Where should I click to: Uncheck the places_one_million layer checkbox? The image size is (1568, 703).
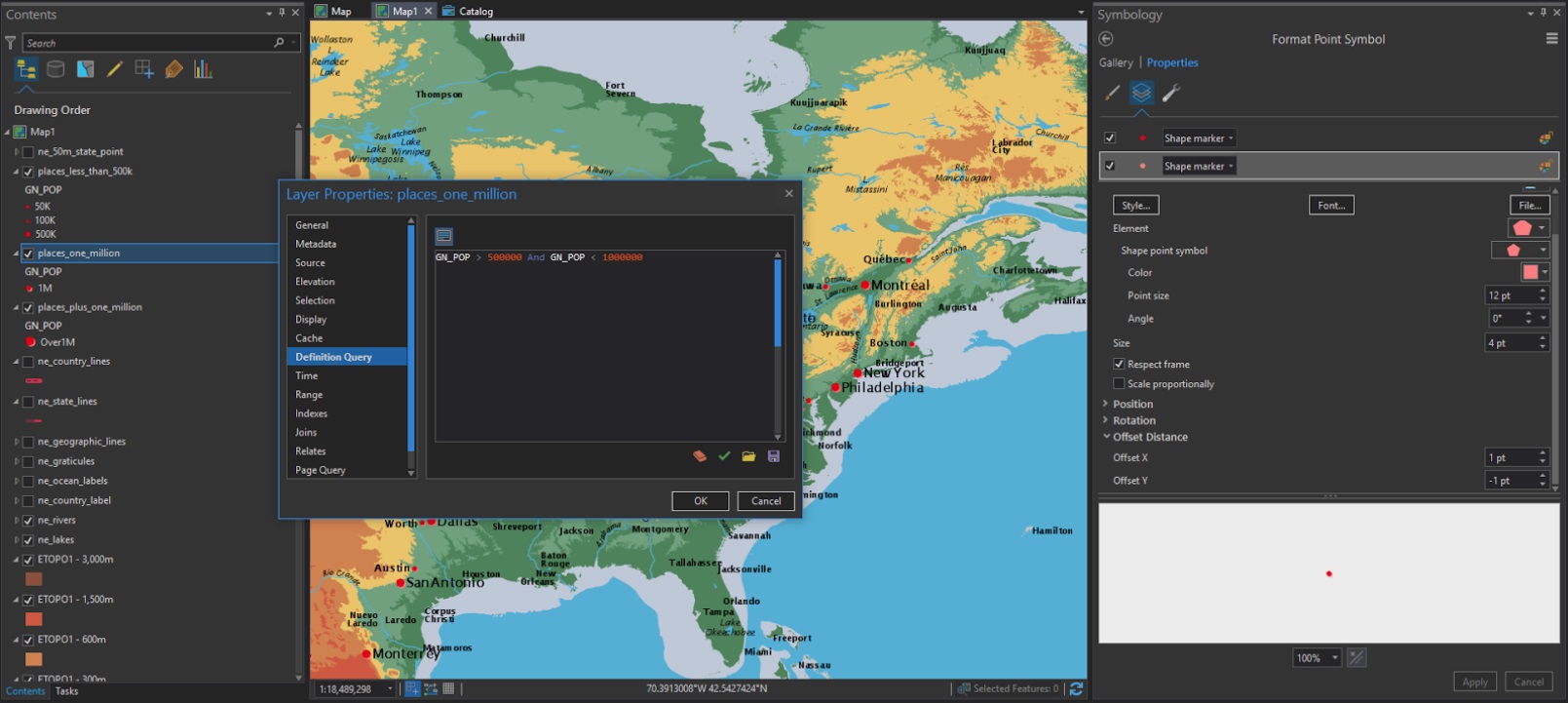(x=28, y=254)
